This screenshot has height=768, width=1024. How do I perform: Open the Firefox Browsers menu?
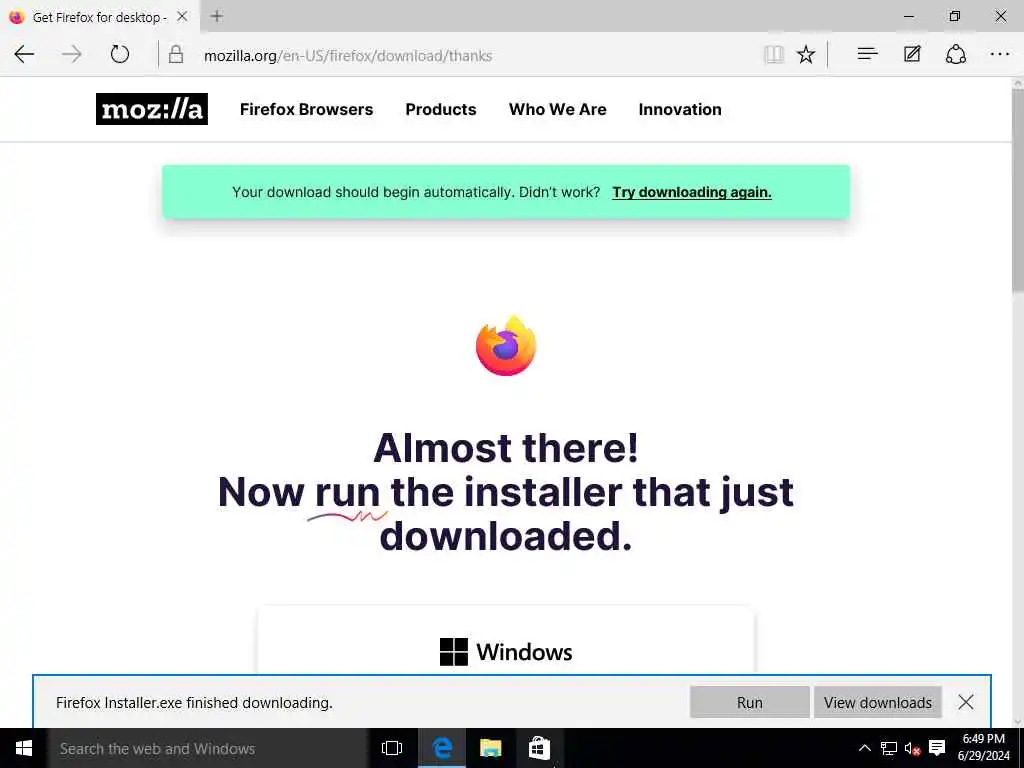coord(306,109)
